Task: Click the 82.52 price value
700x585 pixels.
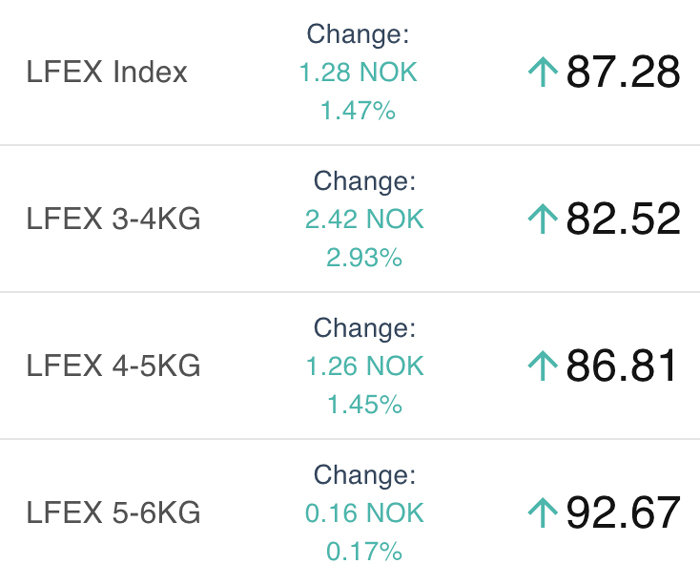Action: (x=623, y=219)
